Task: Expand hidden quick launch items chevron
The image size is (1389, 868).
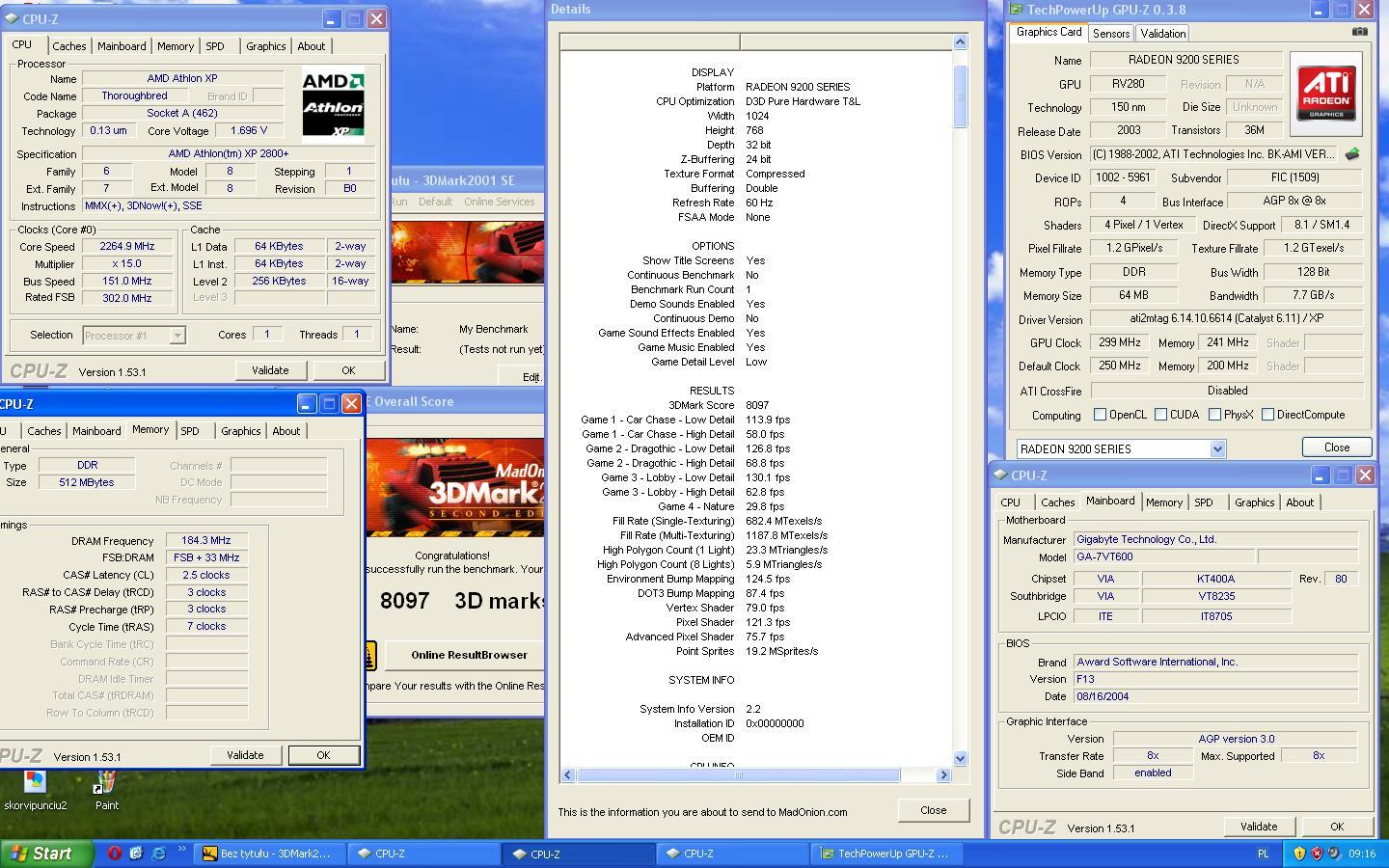Action: click(x=181, y=851)
